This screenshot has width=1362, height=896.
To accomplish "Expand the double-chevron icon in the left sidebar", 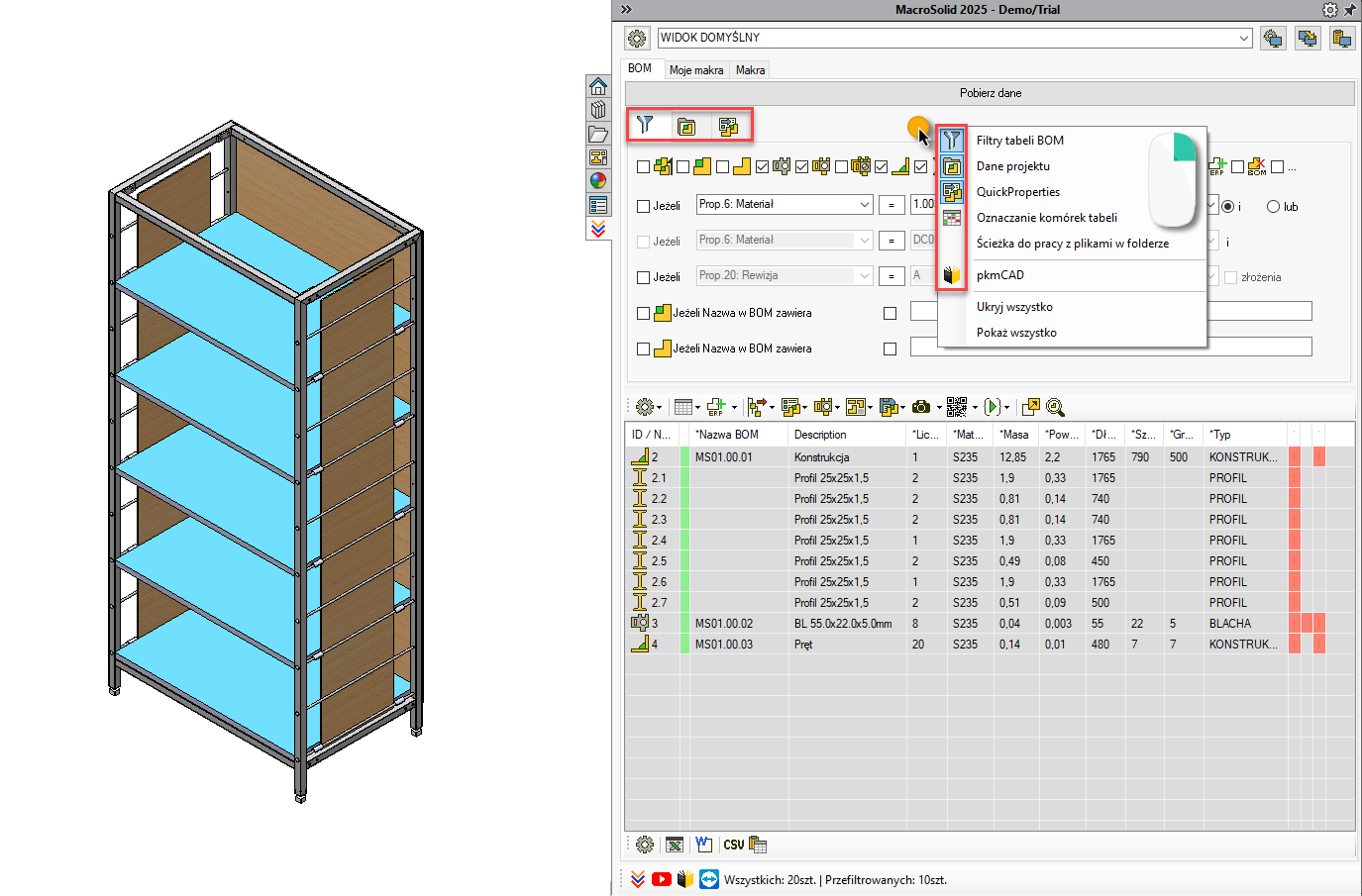I will point(598,229).
